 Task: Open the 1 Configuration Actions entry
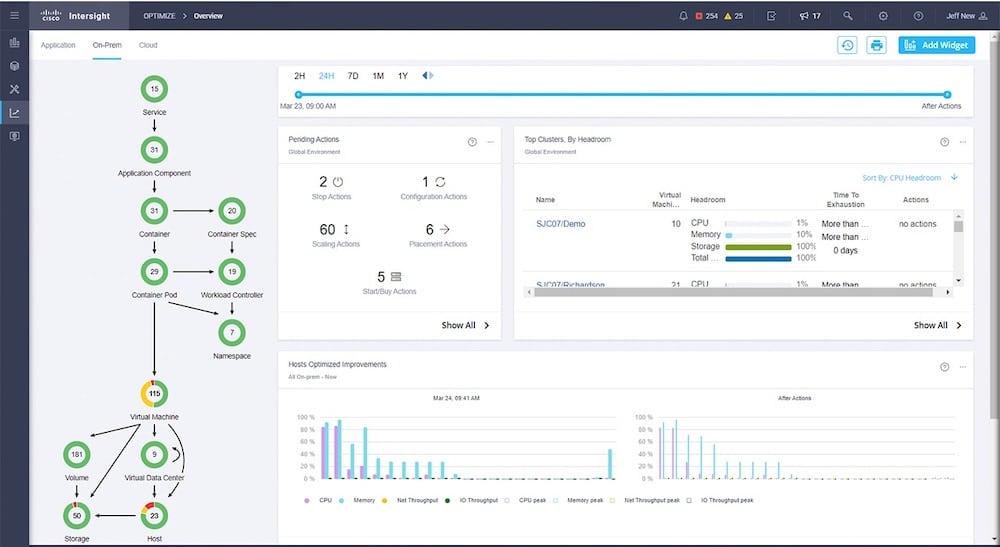click(x=434, y=188)
